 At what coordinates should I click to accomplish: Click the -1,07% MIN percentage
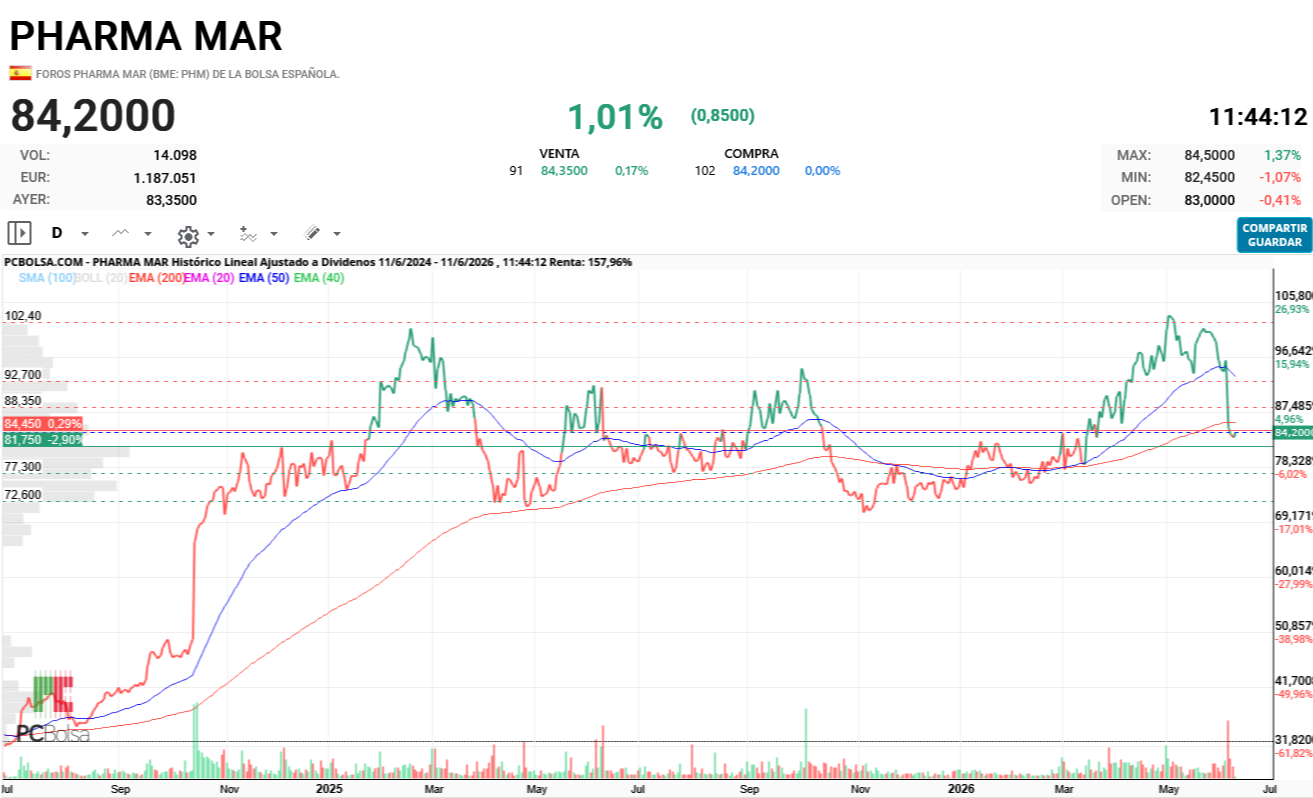pos(1281,177)
